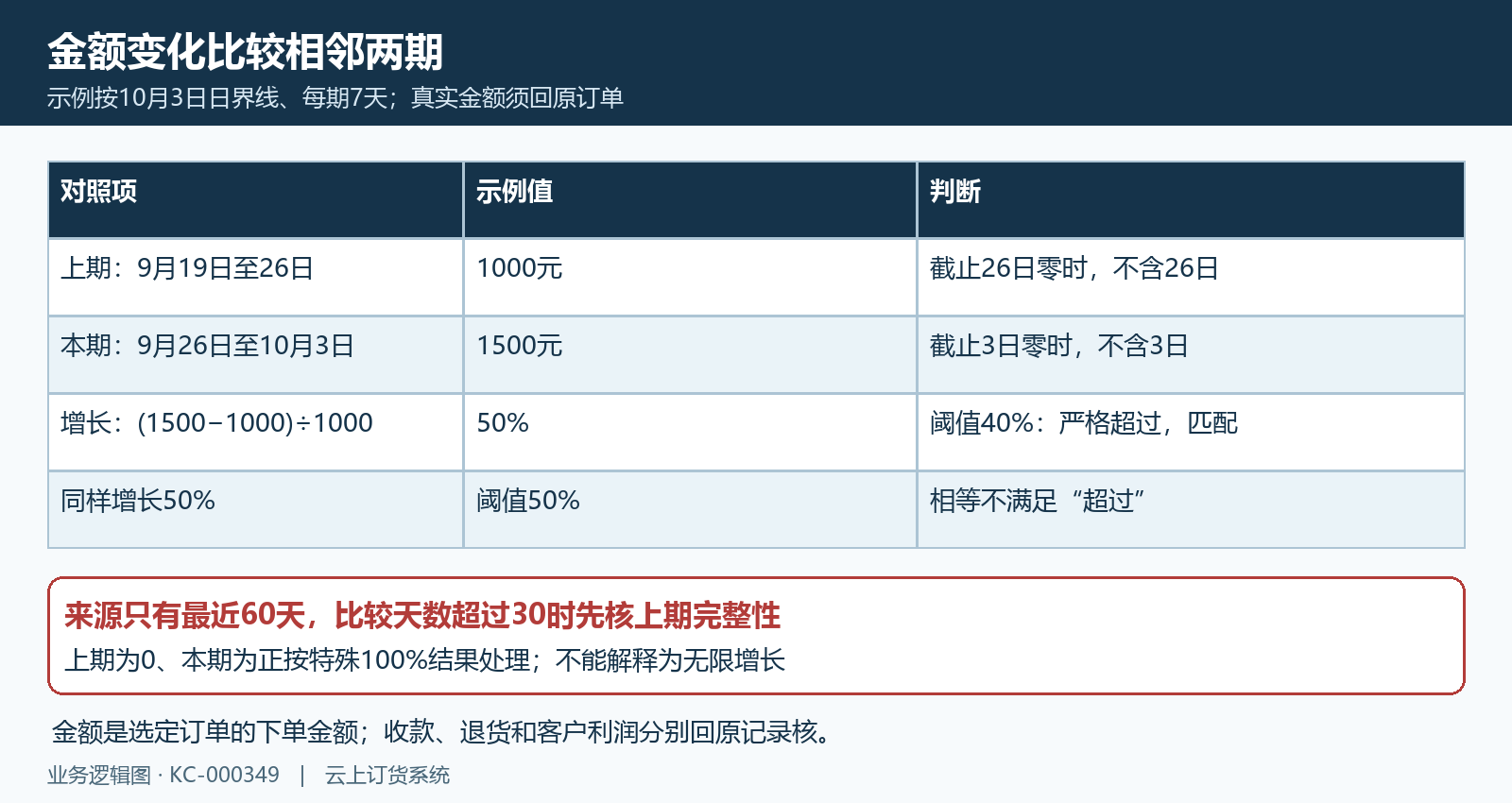This screenshot has height=803, width=1512.
Task: Click the formula cell 增长：(1500−1000)÷1000
Action: pos(255,433)
